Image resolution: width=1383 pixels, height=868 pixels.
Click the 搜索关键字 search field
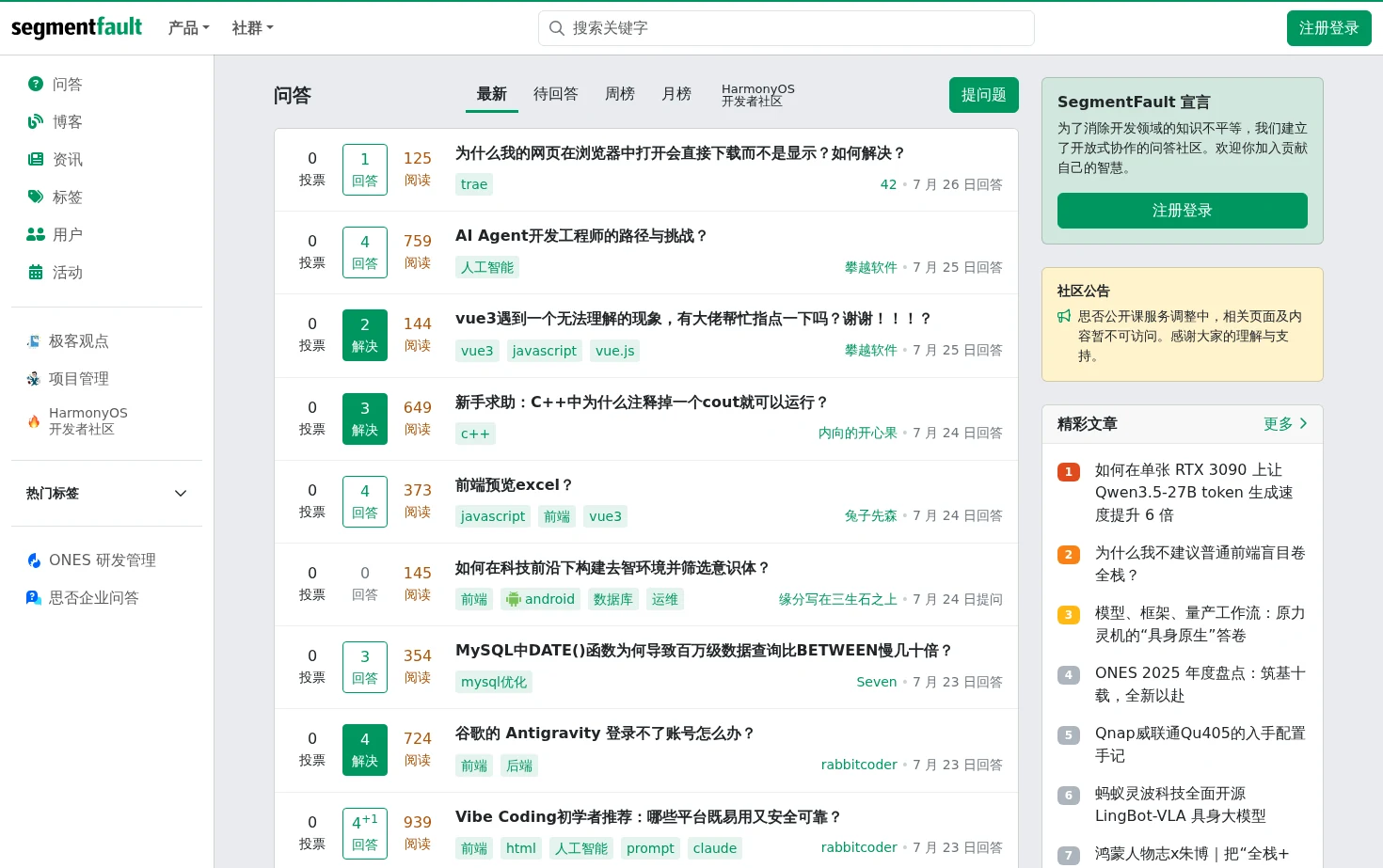[787, 28]
